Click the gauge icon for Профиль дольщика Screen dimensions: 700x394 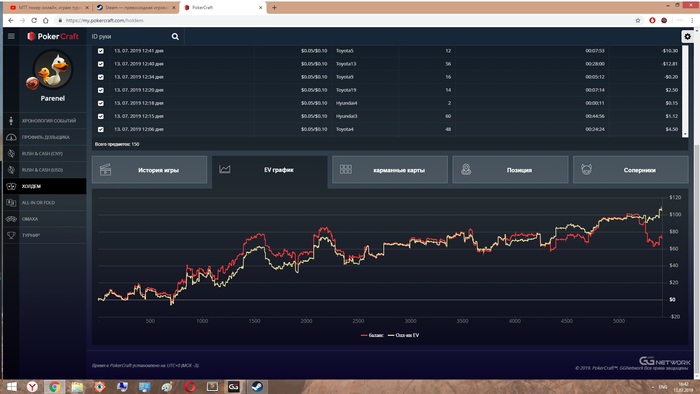pos(11,137)
